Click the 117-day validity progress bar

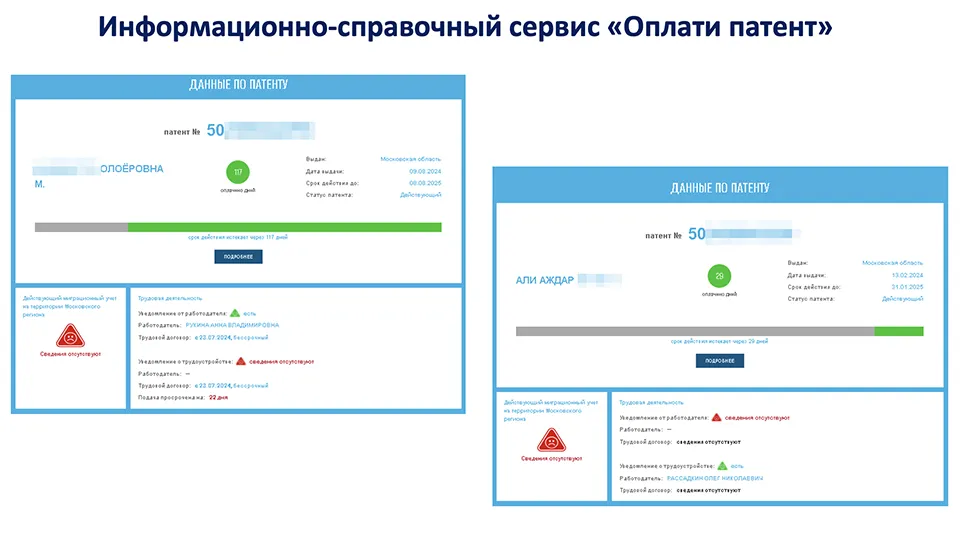(x=238, y=227)
